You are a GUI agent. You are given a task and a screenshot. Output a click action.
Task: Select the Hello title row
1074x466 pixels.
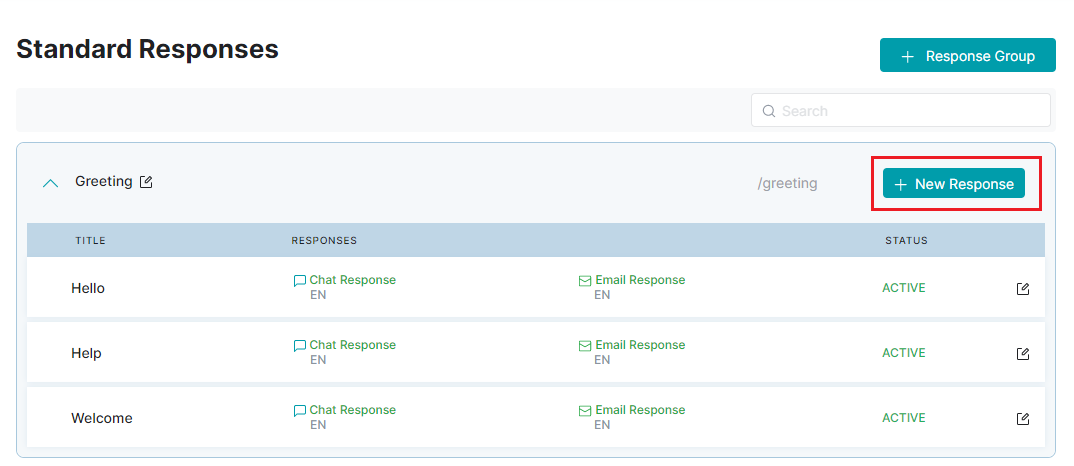536,288
